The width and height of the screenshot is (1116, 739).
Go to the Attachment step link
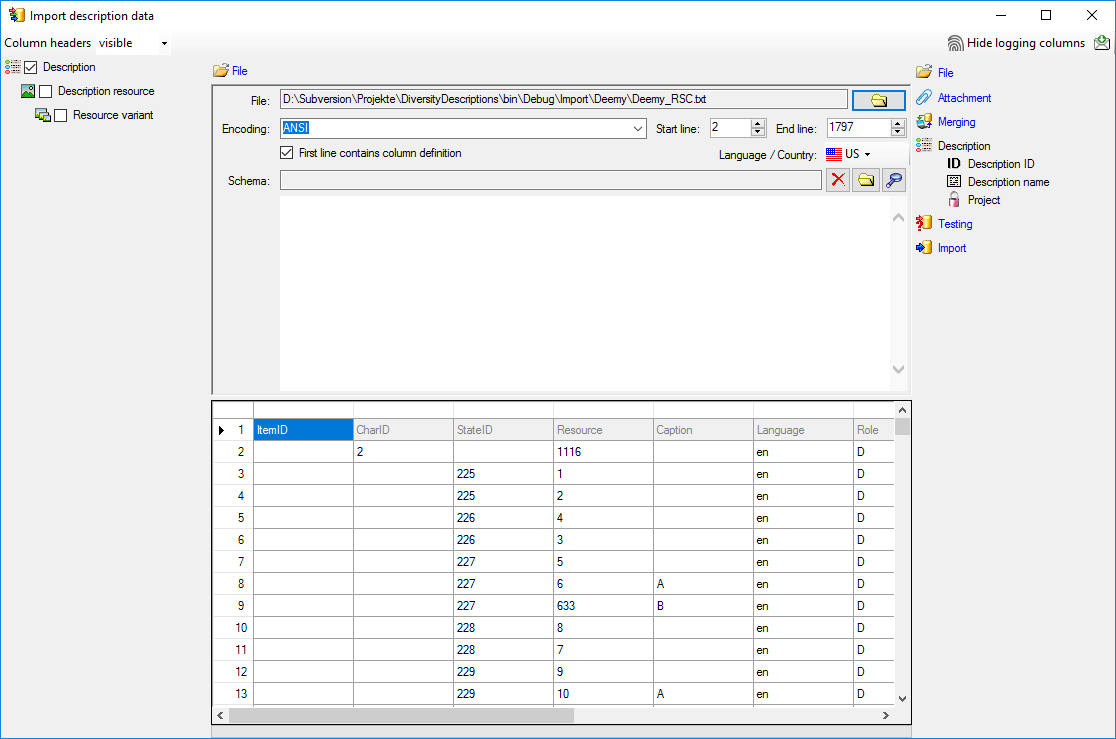click(964, 98)
